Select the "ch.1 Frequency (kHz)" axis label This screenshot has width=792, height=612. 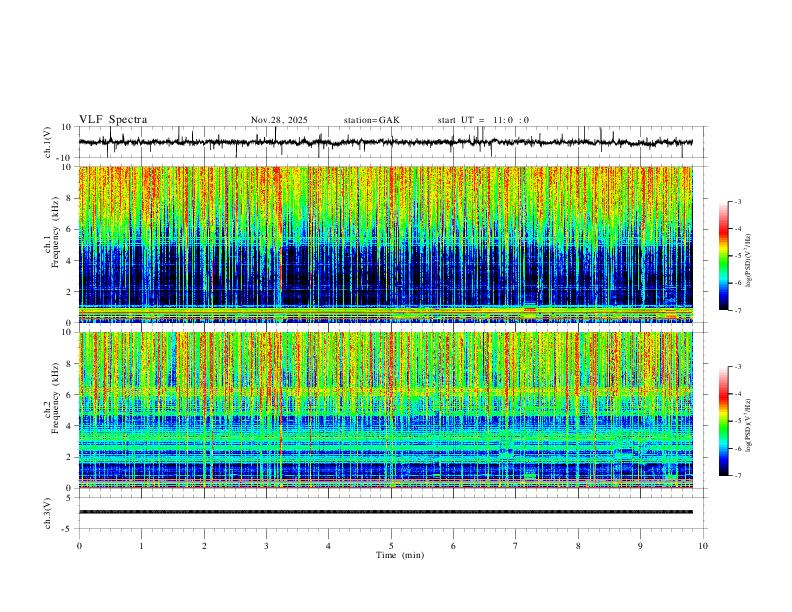[53, 234]
